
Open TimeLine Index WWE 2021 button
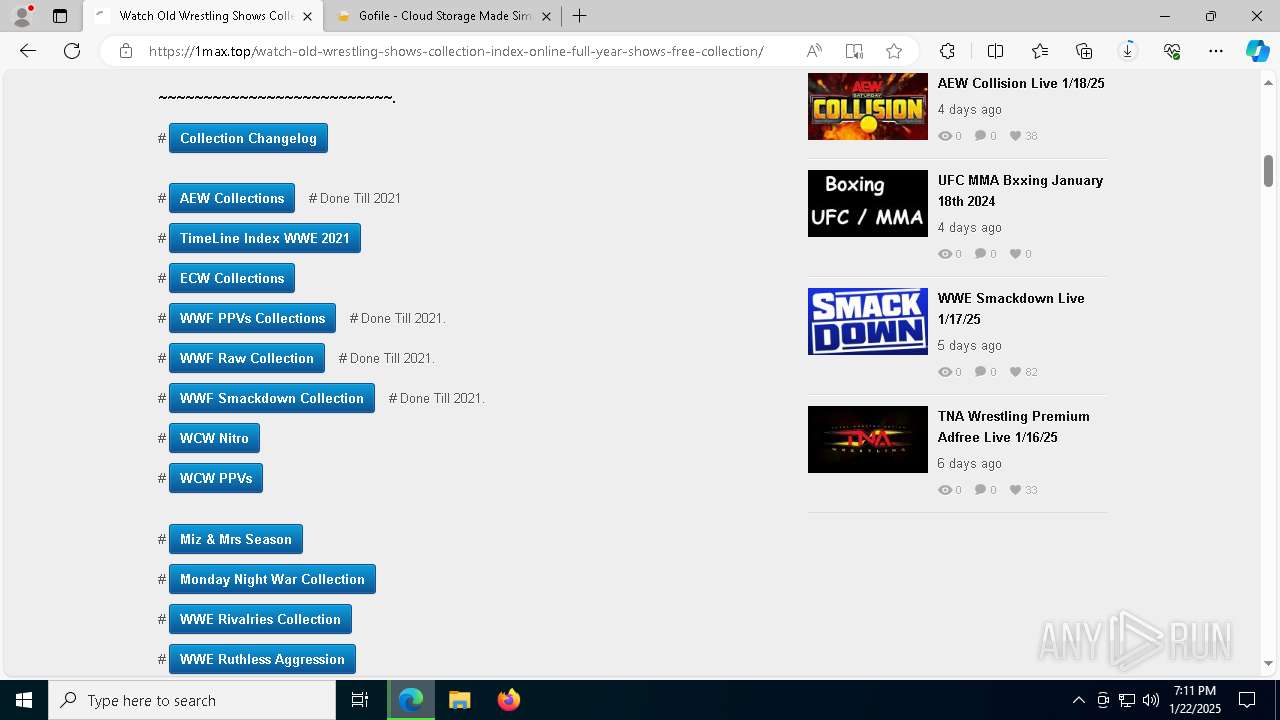(x=265, y=238)
